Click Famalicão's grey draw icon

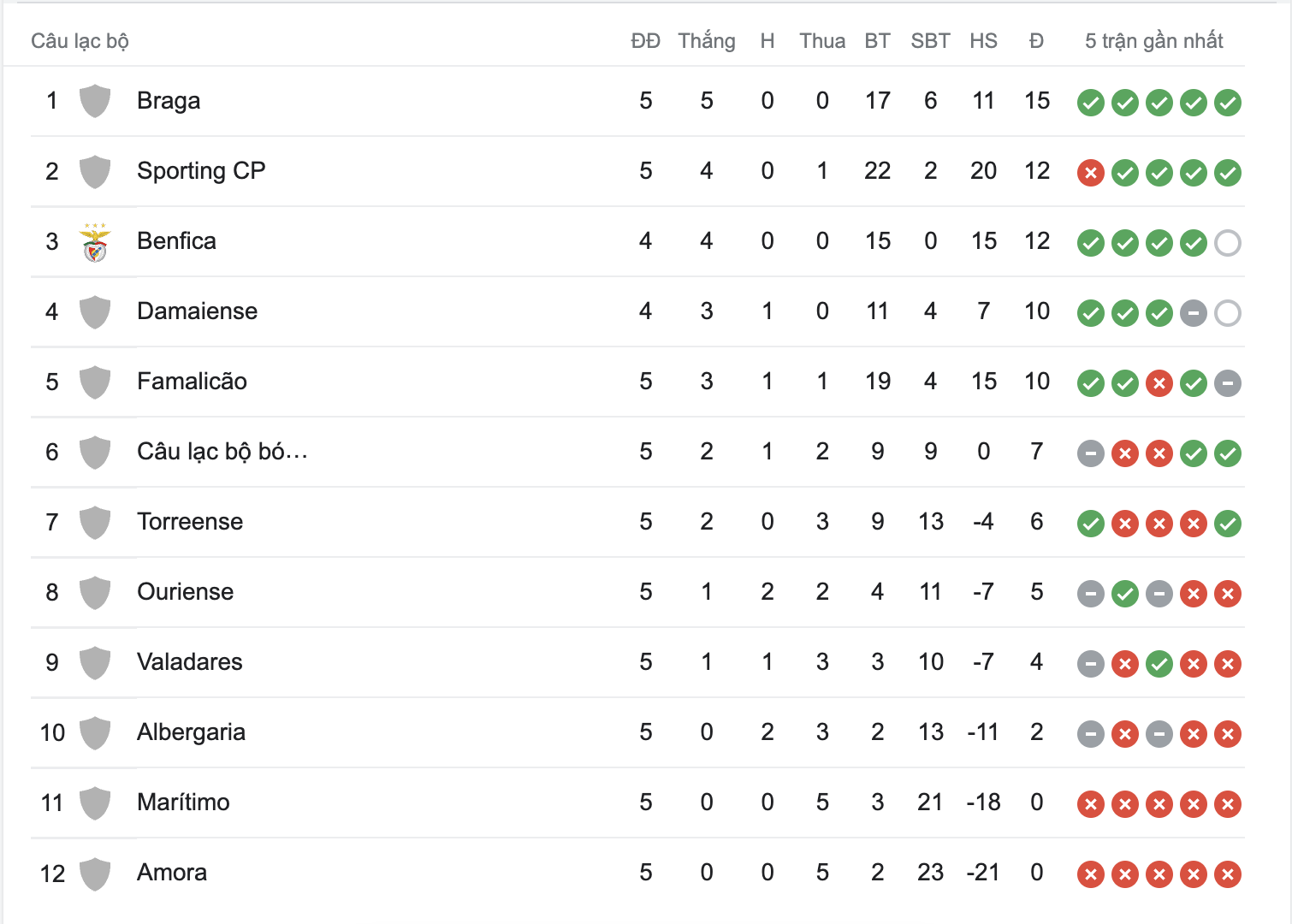click(1227, 383)
